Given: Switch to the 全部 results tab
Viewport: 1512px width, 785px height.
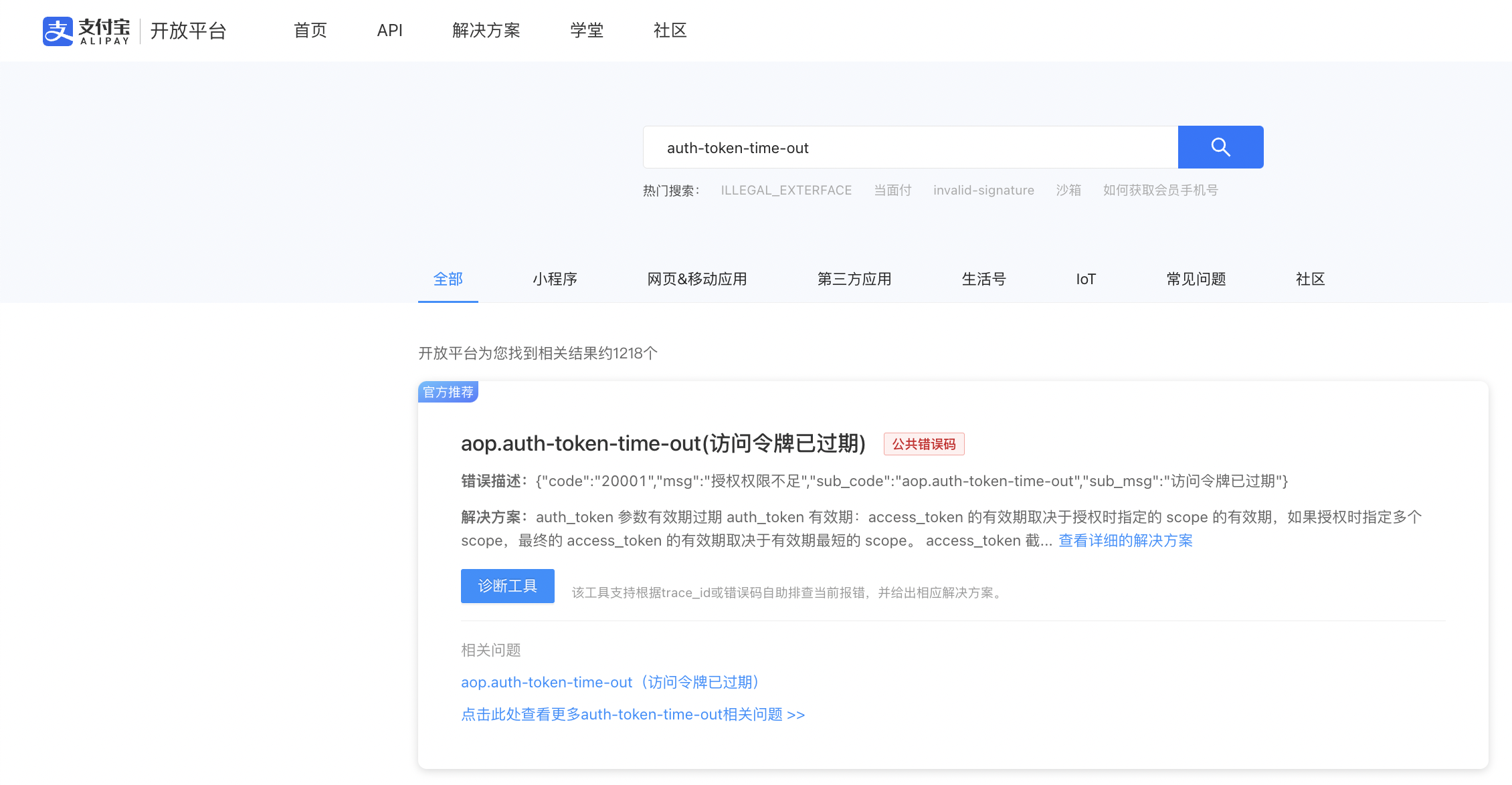Looking at the screenshot, I should click(x=448, y=279).
